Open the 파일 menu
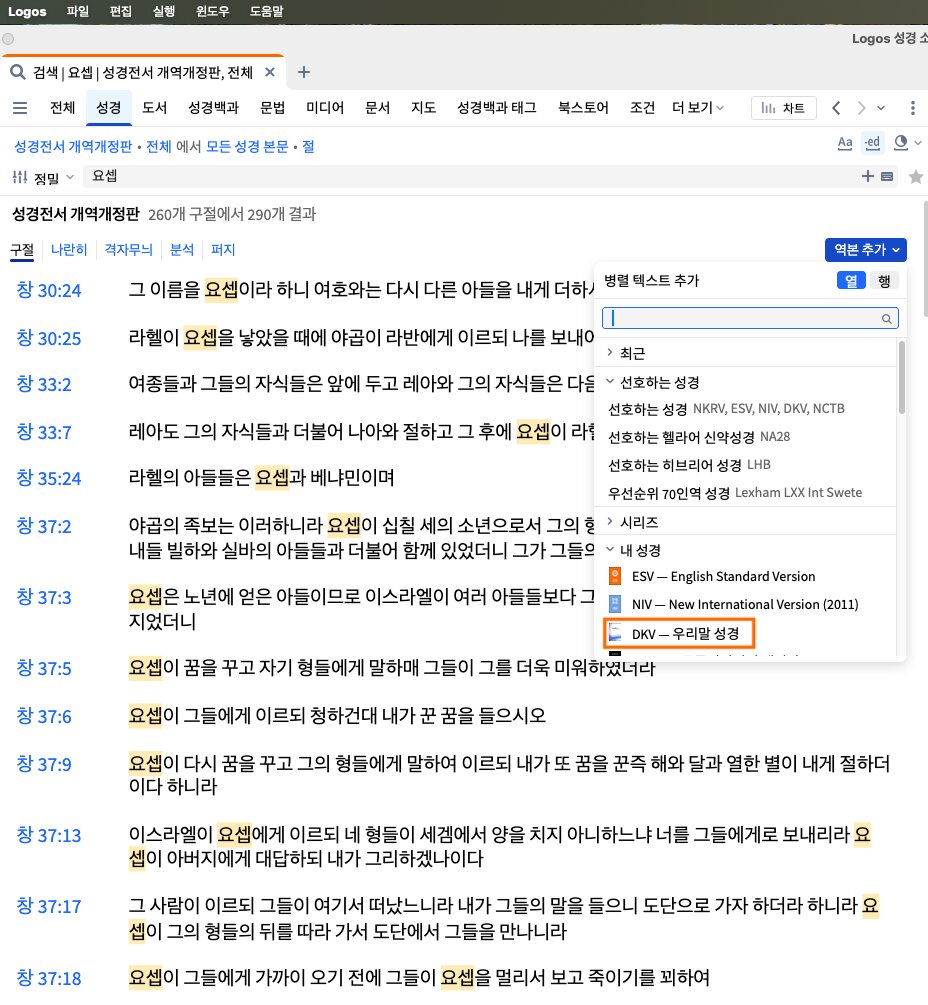 pos(78,12)
